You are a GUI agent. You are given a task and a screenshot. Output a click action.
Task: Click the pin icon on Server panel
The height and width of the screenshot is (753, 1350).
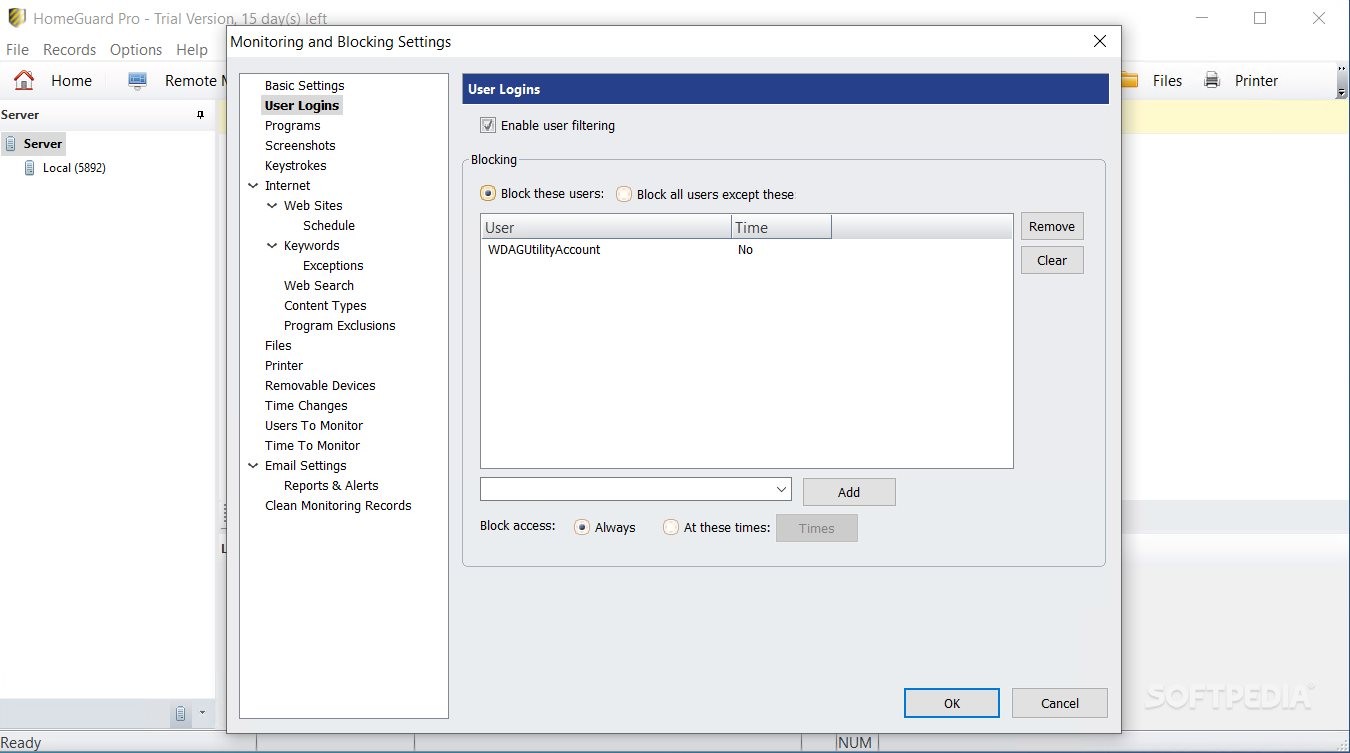coord(200,115)
